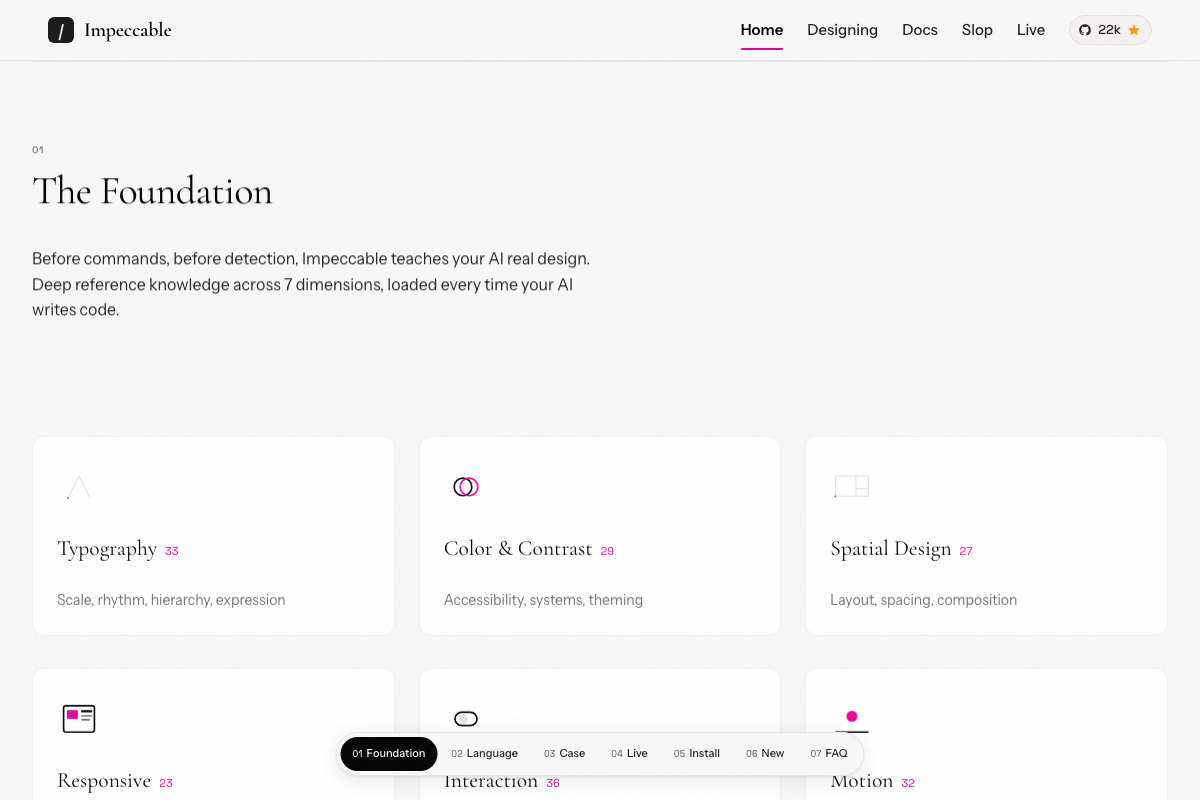This screenshot has height=800, width=1200.
Task: Click the Interaction card toggle icon
Action: click(x=466, y=719)
